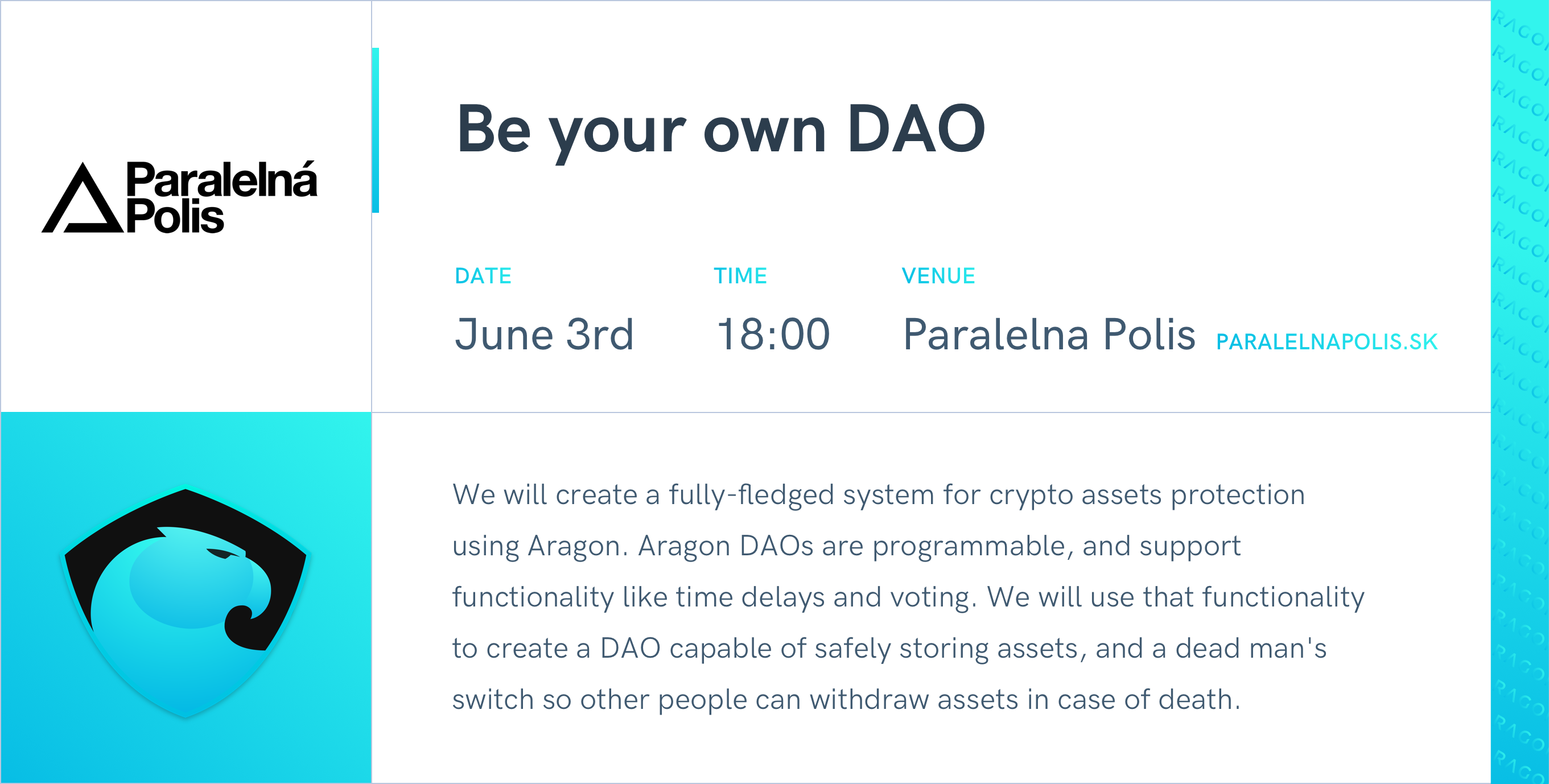Screen dimensions: 1549x784
Task: Select the DATE label
Action: (483, 276)
